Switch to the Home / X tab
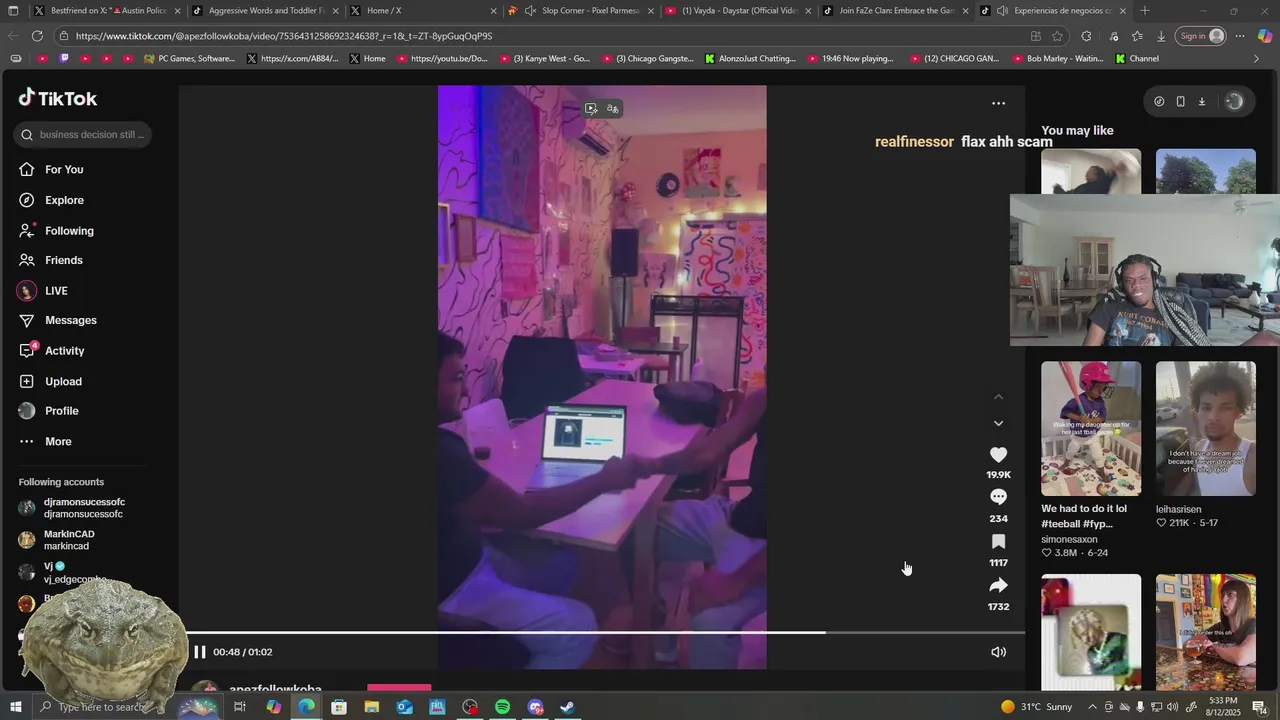The height and width of the screenshot is (720, 1280). 423,11
